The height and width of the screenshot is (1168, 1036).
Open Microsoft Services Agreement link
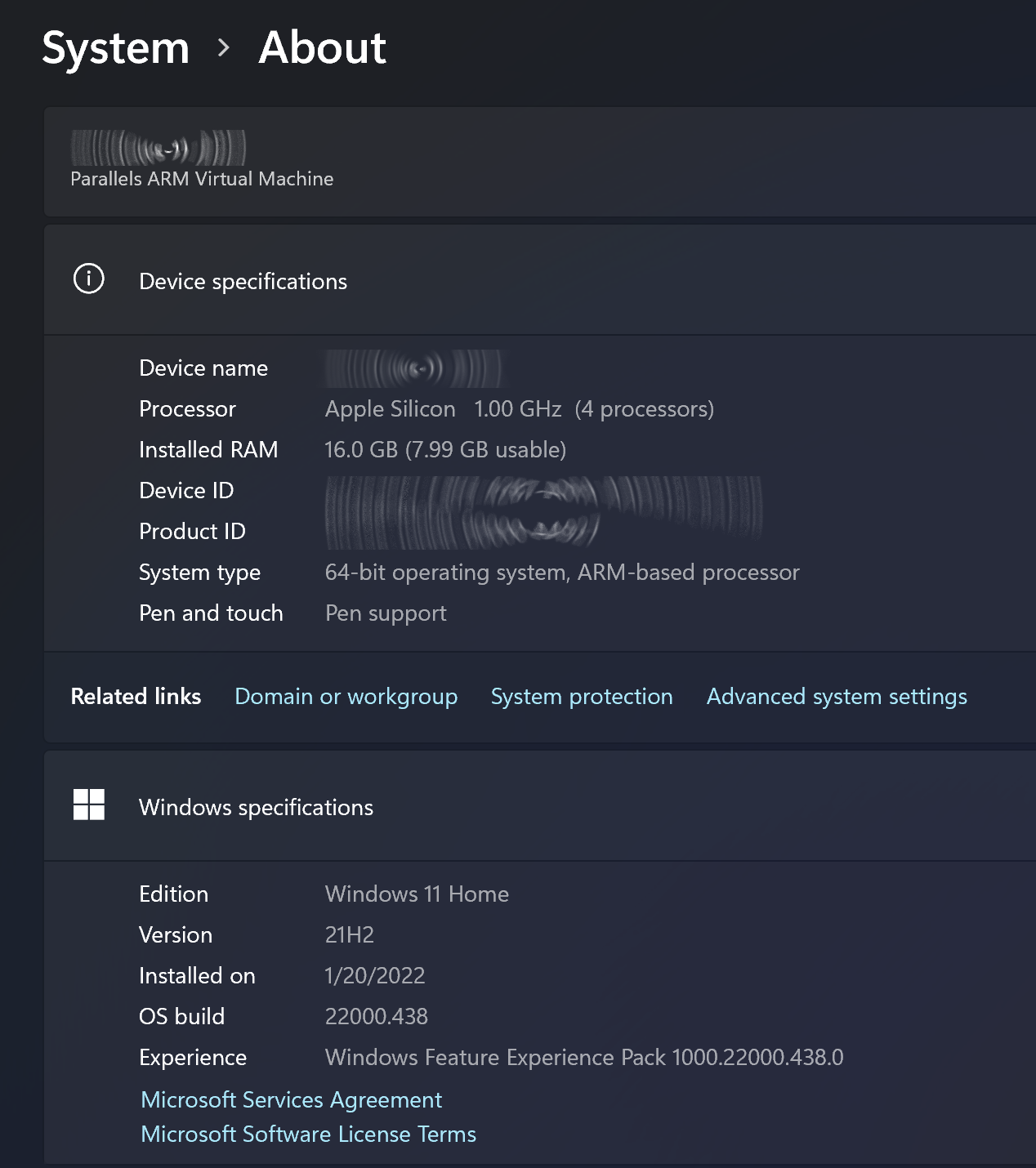click(x=291, y=1100)
